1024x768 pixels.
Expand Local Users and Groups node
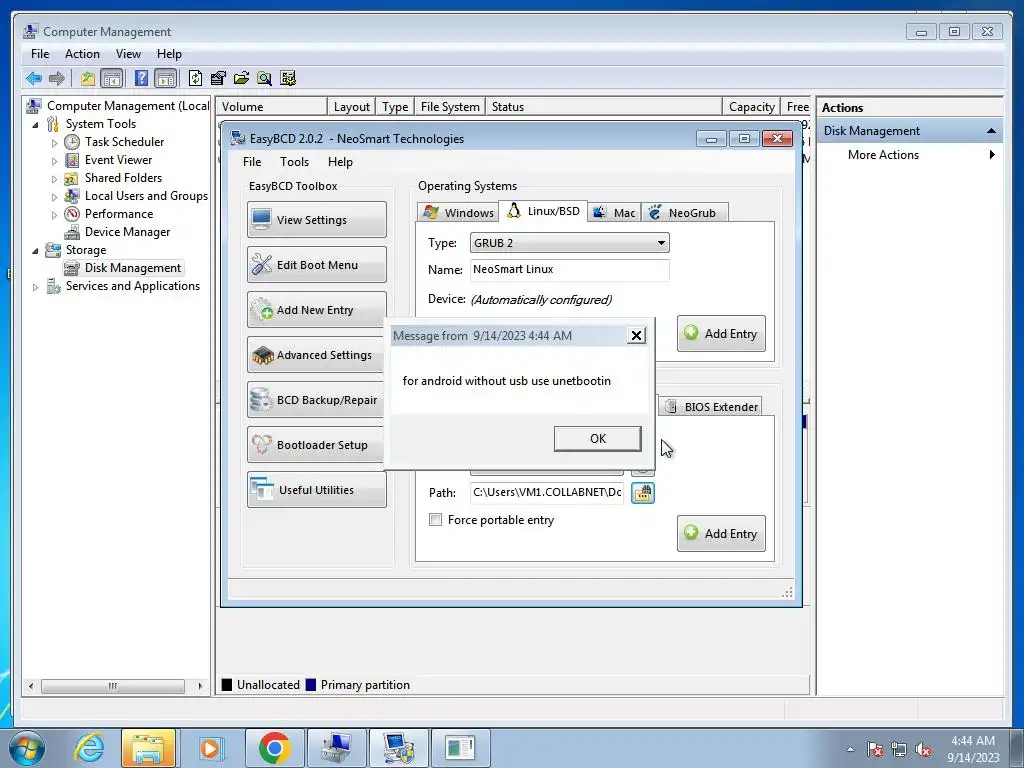(x=54, y=197)
